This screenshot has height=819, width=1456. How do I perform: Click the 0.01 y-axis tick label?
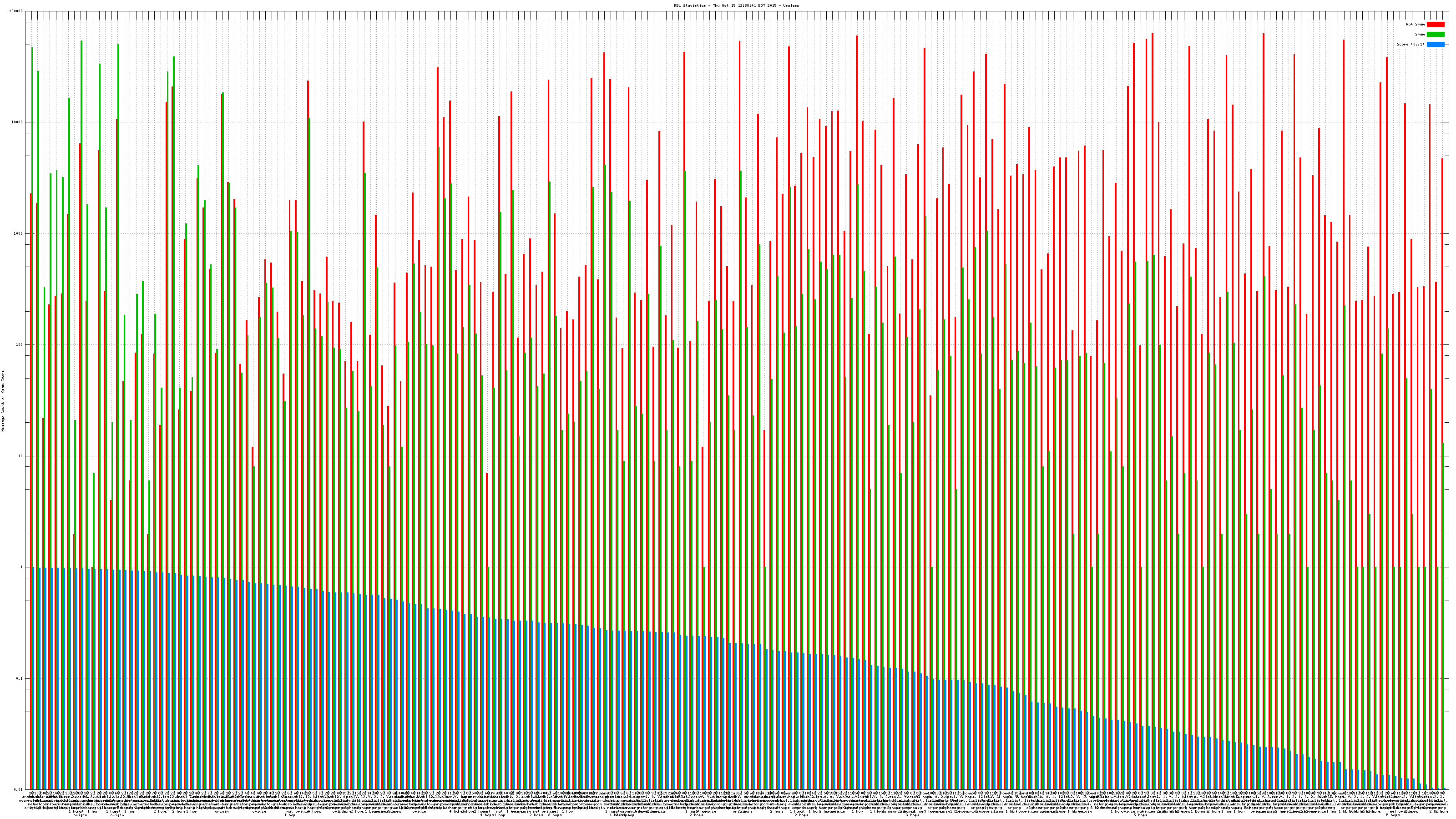[19, 789]
